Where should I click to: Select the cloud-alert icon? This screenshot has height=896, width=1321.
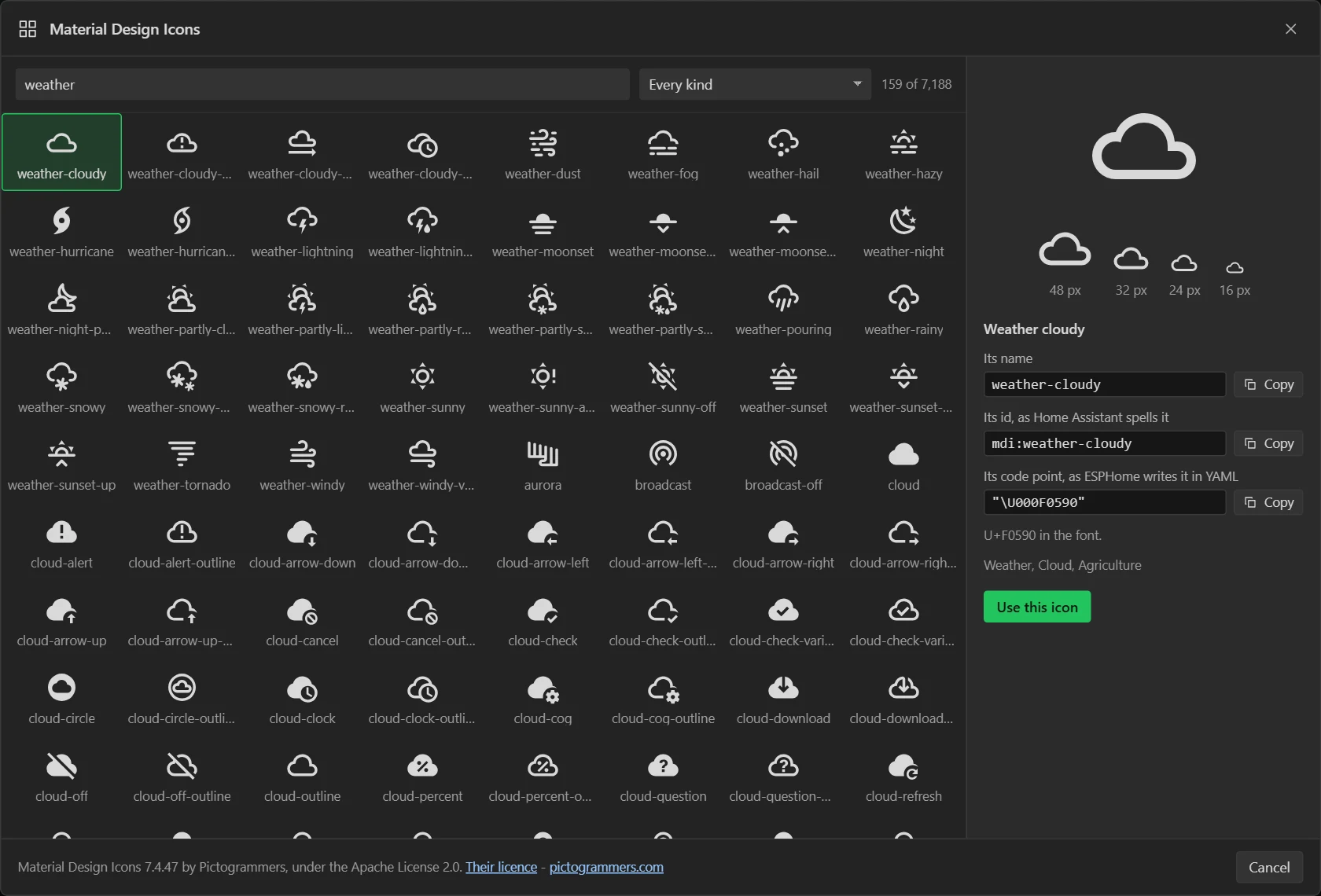(61, 542)
